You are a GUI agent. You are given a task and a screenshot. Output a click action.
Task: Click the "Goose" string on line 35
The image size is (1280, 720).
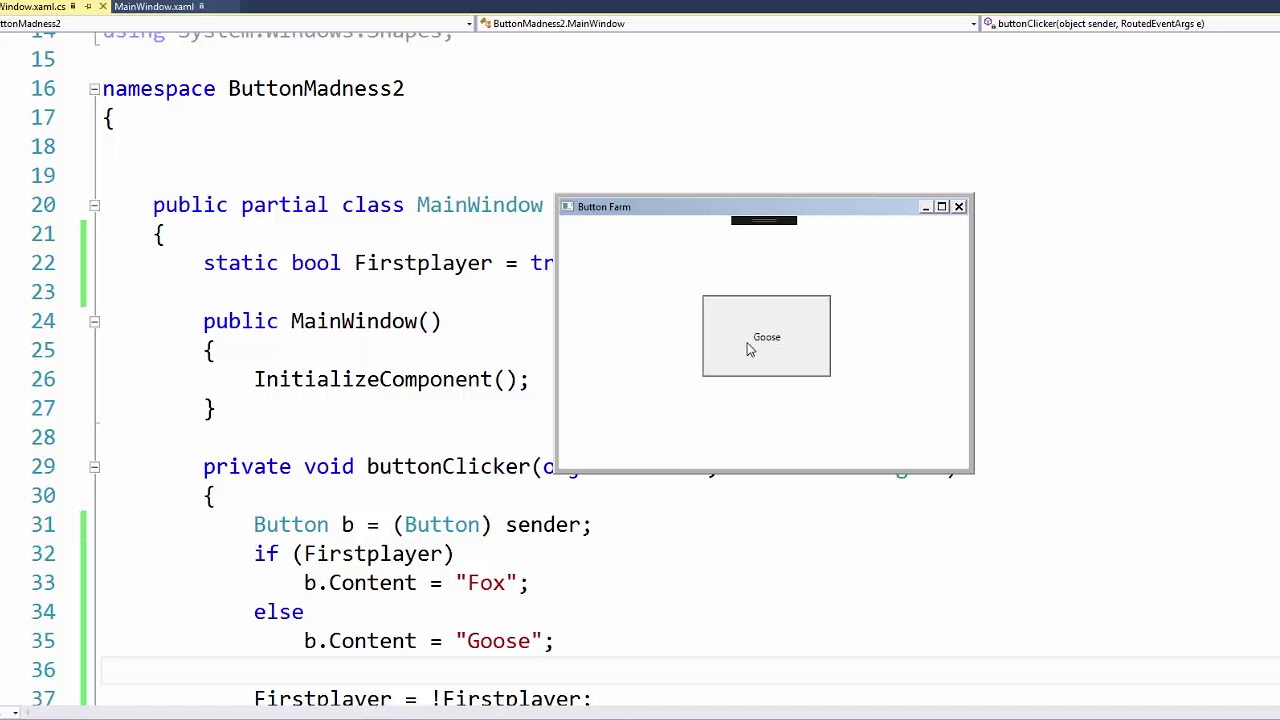tap(498, 641)
